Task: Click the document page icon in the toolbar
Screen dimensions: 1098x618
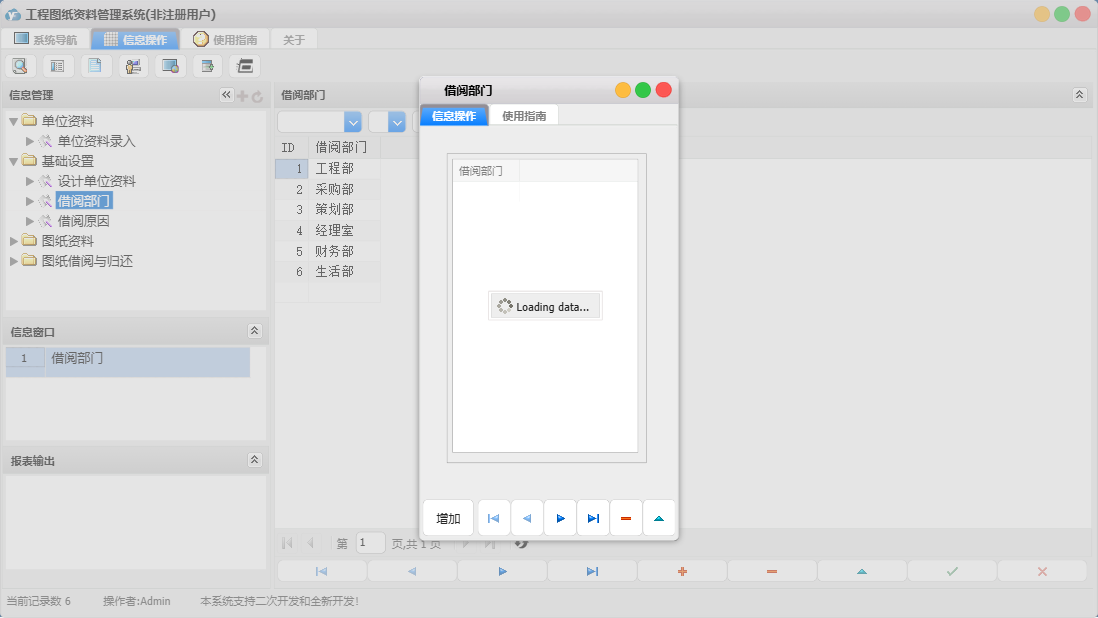Action: pos(95,67)
